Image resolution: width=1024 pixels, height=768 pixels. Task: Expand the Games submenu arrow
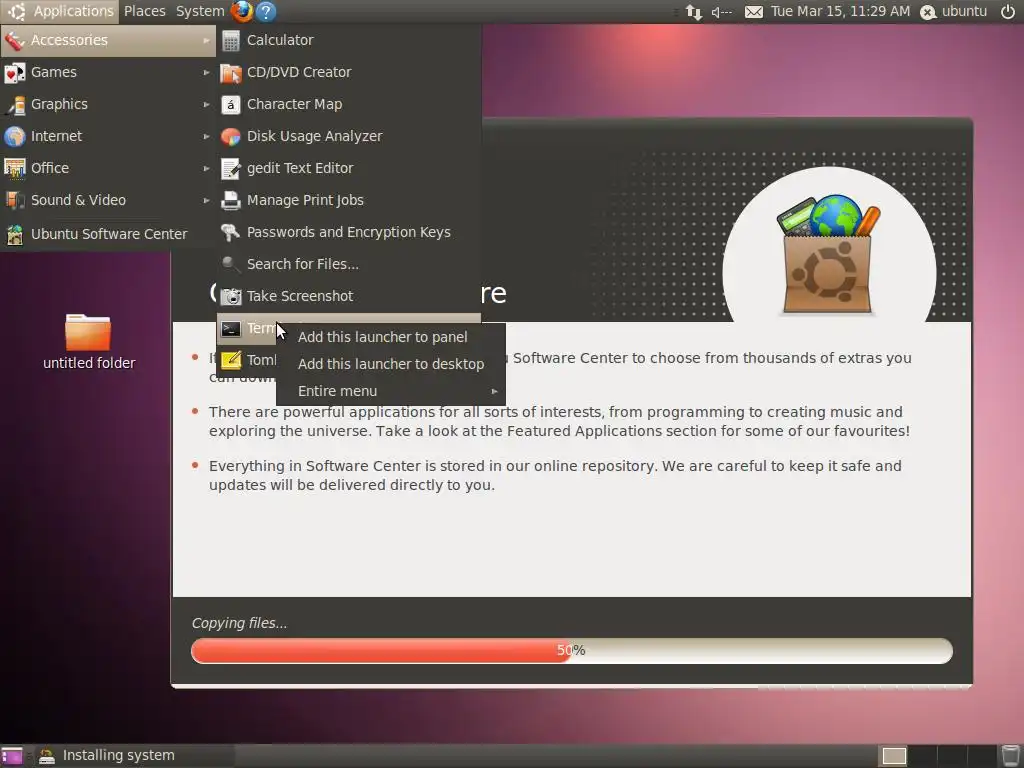[206, 72]
